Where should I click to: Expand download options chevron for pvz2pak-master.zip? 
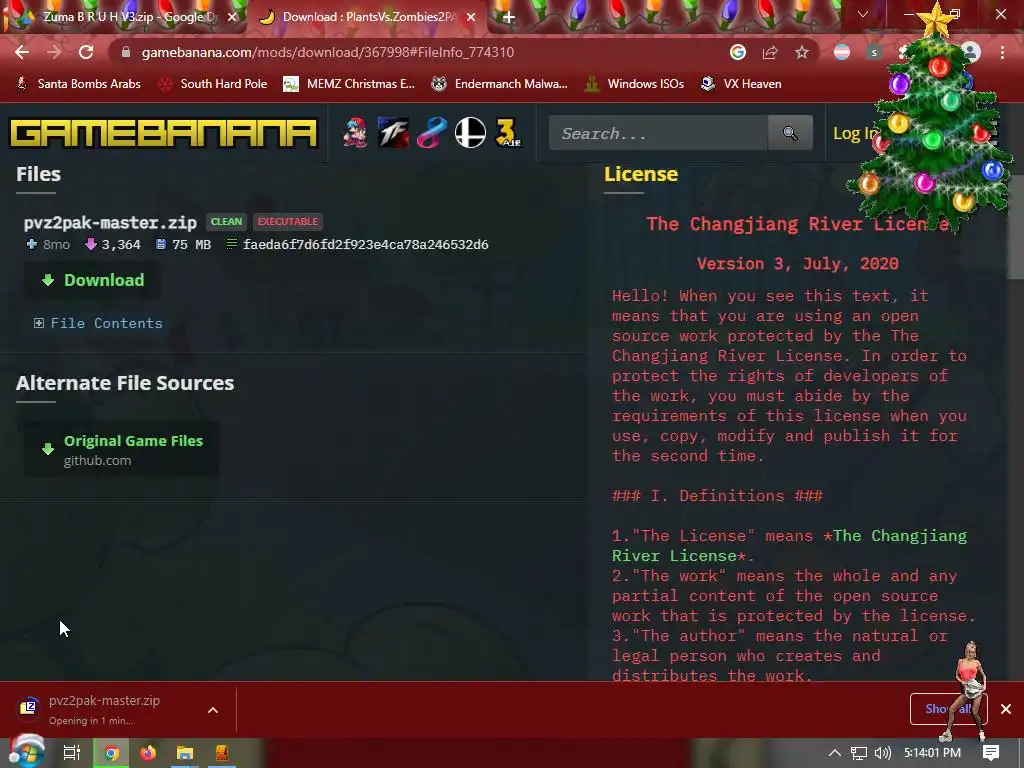point(213,710)
